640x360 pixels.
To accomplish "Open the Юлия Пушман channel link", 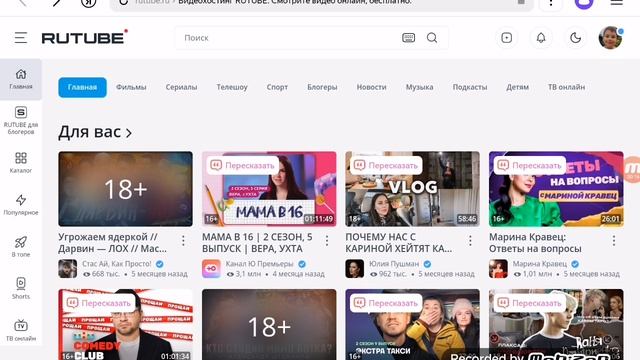I will [394, 264].
